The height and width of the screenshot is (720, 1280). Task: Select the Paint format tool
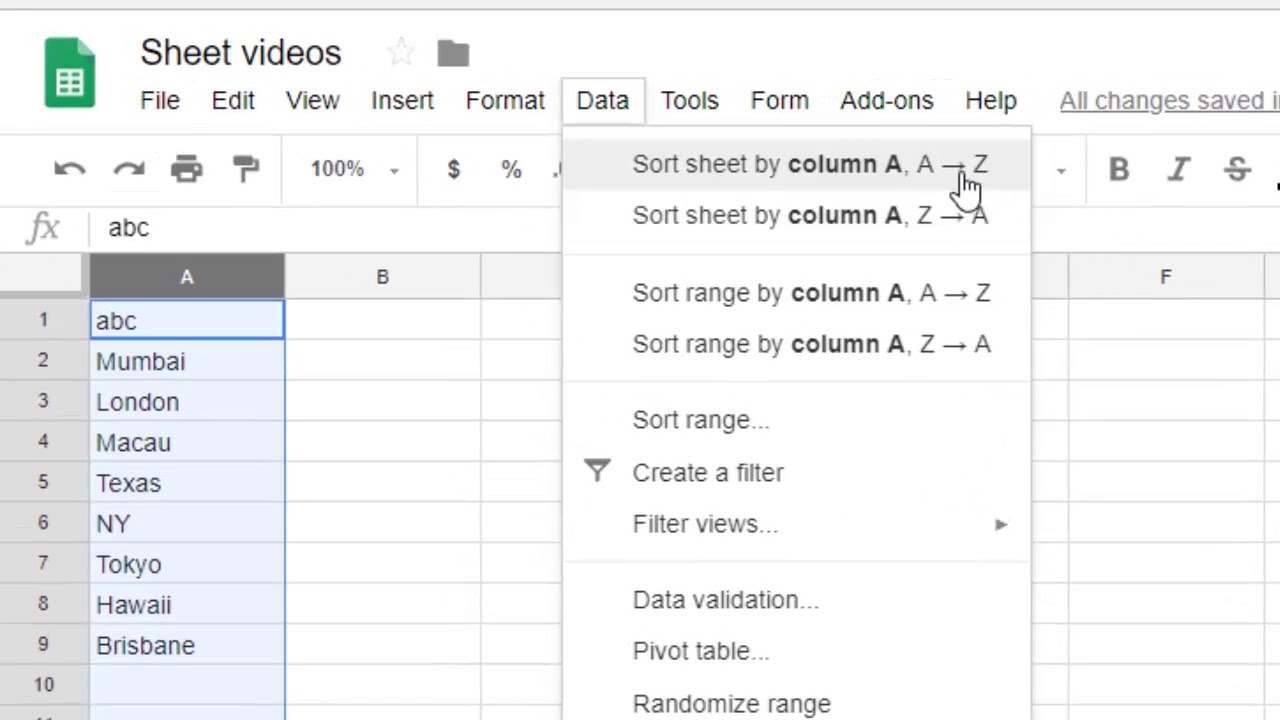coord(246,168)
